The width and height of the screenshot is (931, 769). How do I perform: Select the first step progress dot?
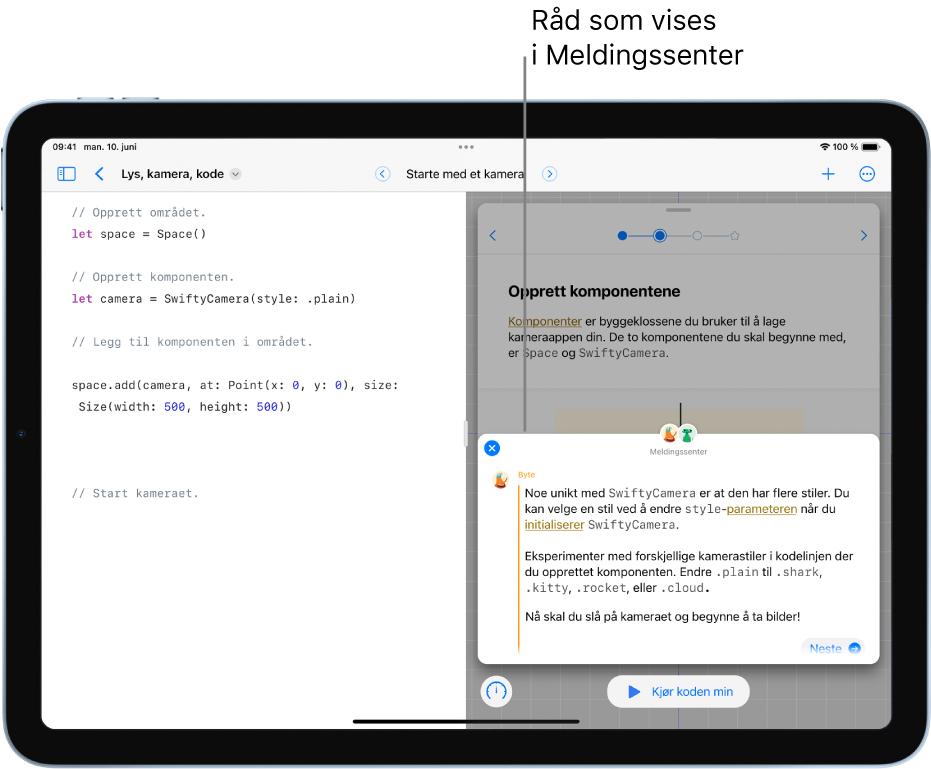pos(622,236)
